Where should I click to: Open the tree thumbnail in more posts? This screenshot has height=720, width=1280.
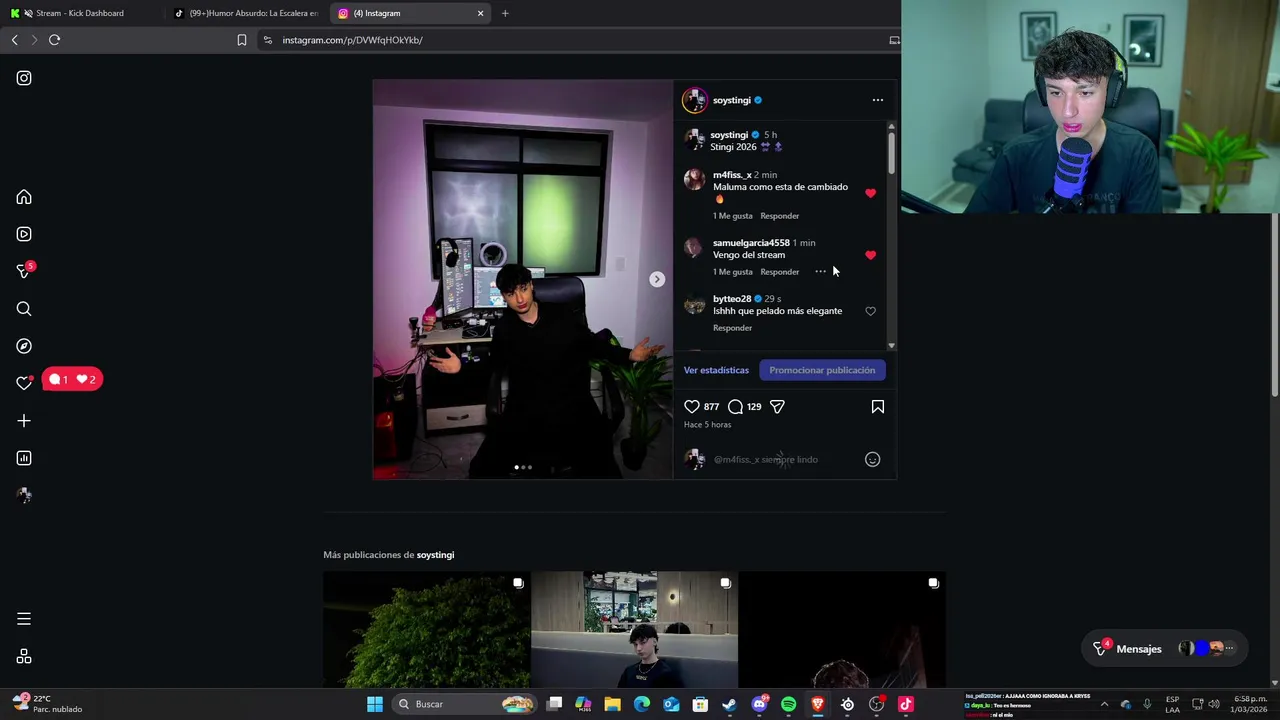click(x=427, y=630)
